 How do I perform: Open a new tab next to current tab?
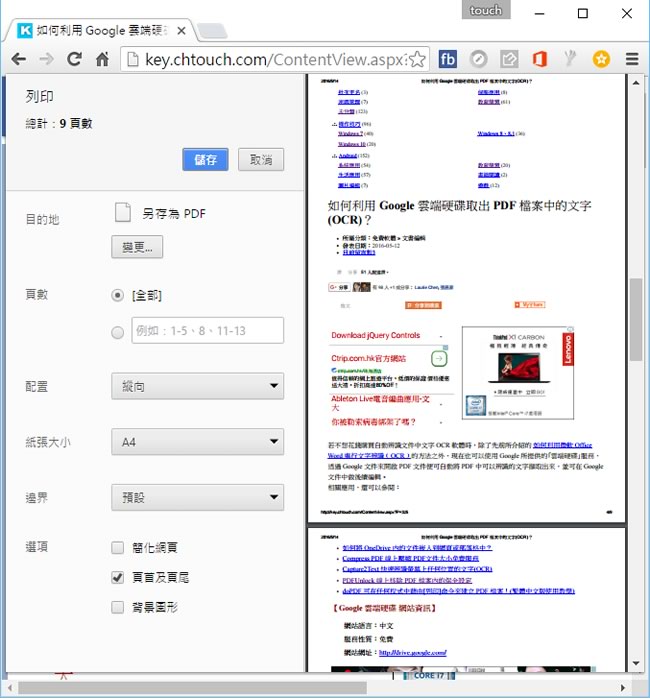212,31
